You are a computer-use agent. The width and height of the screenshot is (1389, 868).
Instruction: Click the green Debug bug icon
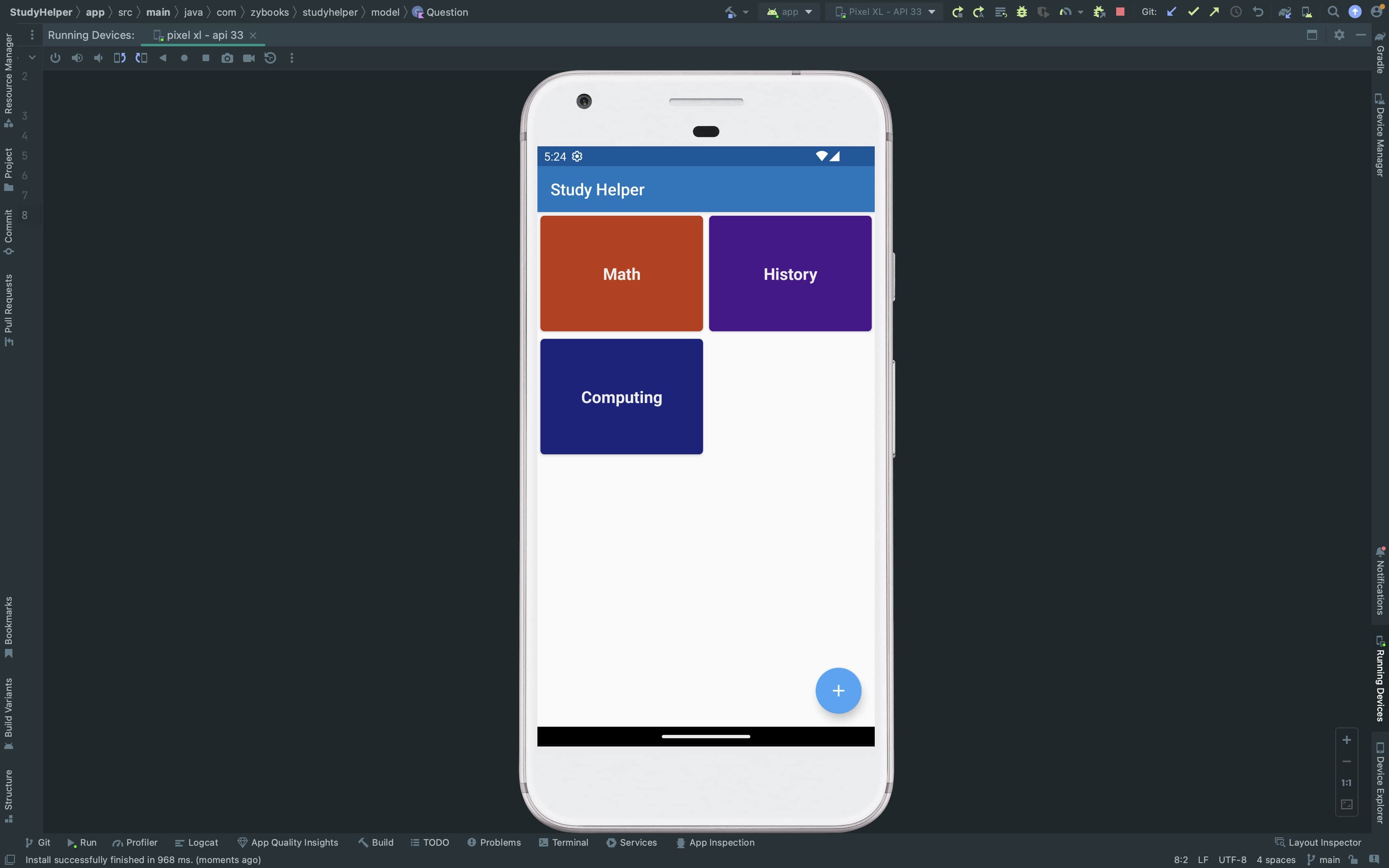(1021, 12)
